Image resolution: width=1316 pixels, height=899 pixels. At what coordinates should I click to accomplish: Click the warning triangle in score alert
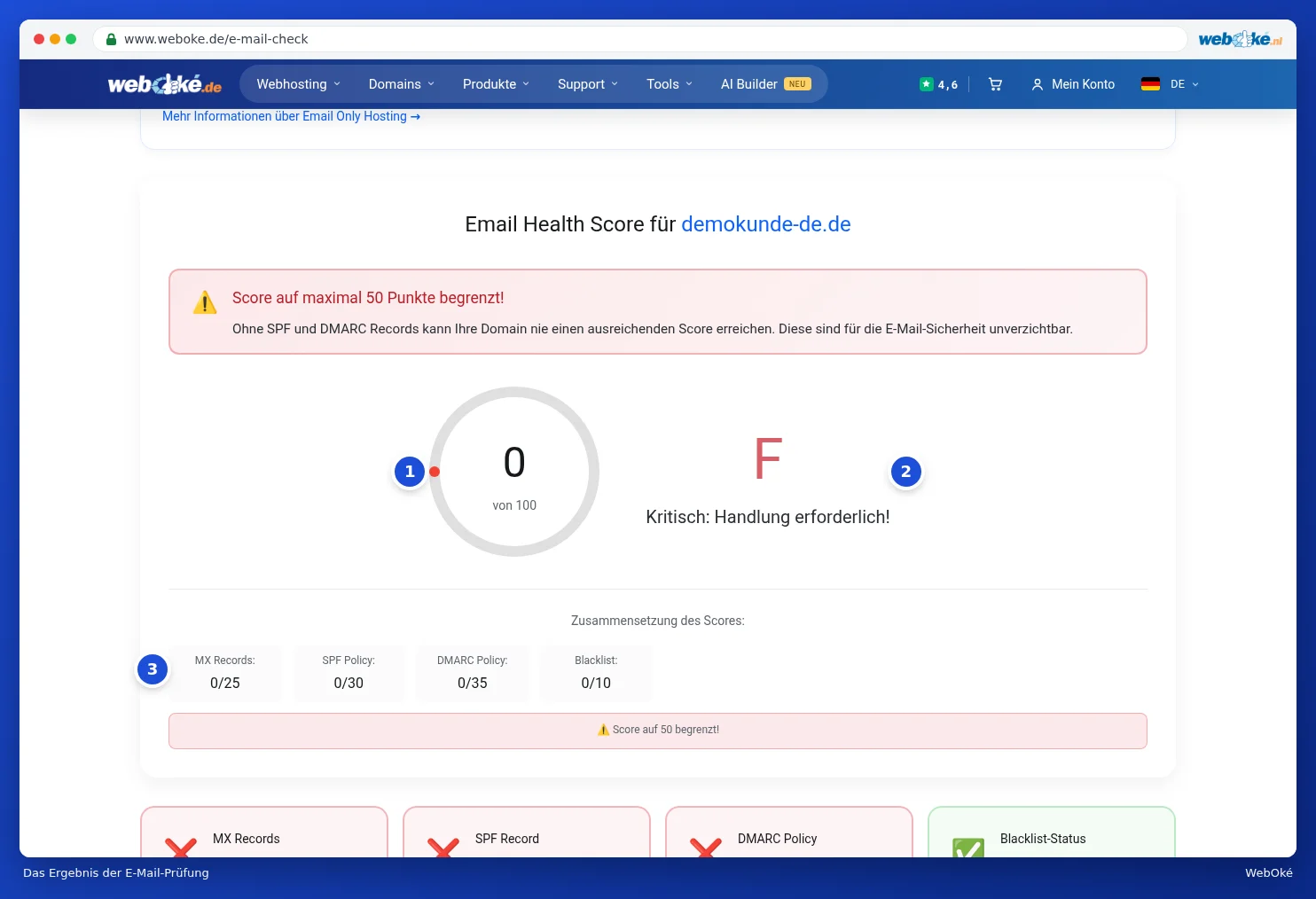pyautogui.click(x=205, y=302)
